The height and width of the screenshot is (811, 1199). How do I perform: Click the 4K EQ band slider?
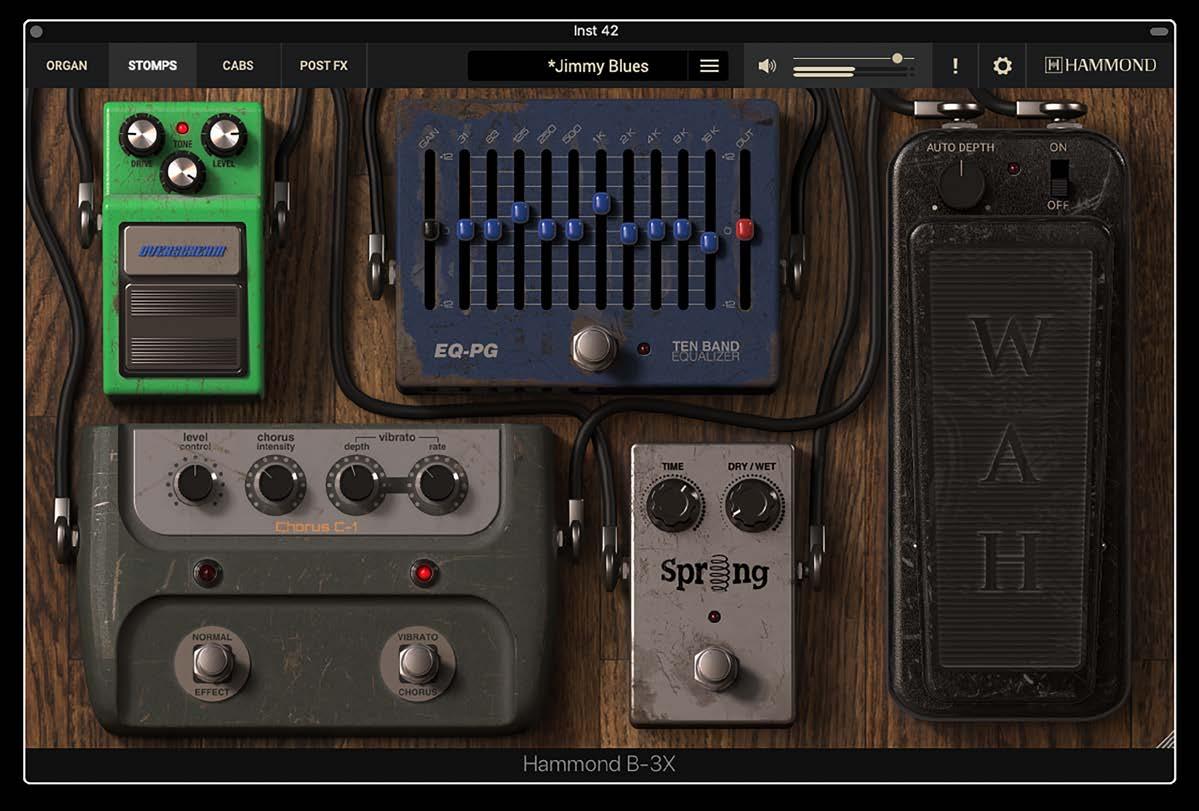656,229
